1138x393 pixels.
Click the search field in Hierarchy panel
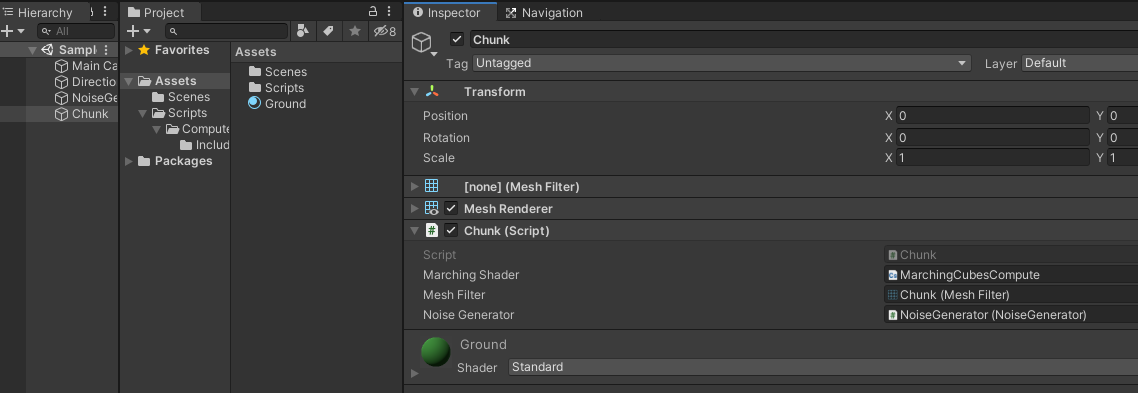tap(76, 31)
